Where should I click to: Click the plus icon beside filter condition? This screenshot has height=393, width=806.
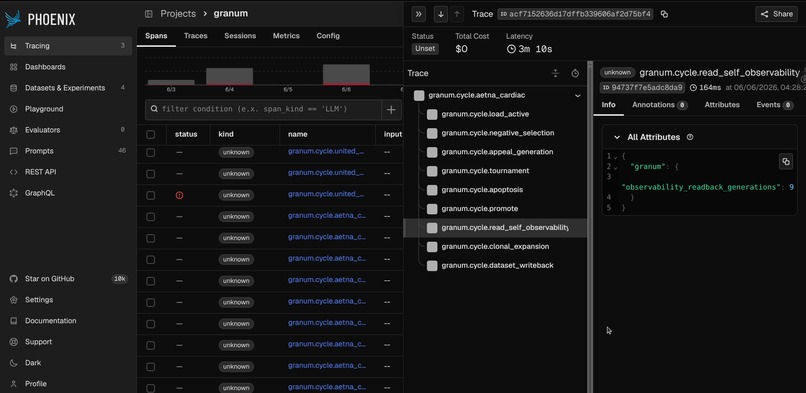tap(391, 109)
